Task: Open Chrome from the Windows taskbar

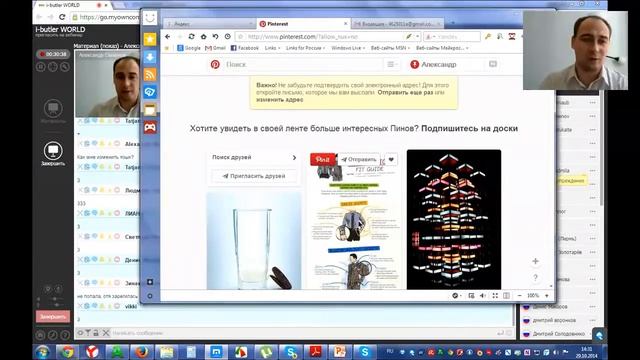Action: coord(68,352)
